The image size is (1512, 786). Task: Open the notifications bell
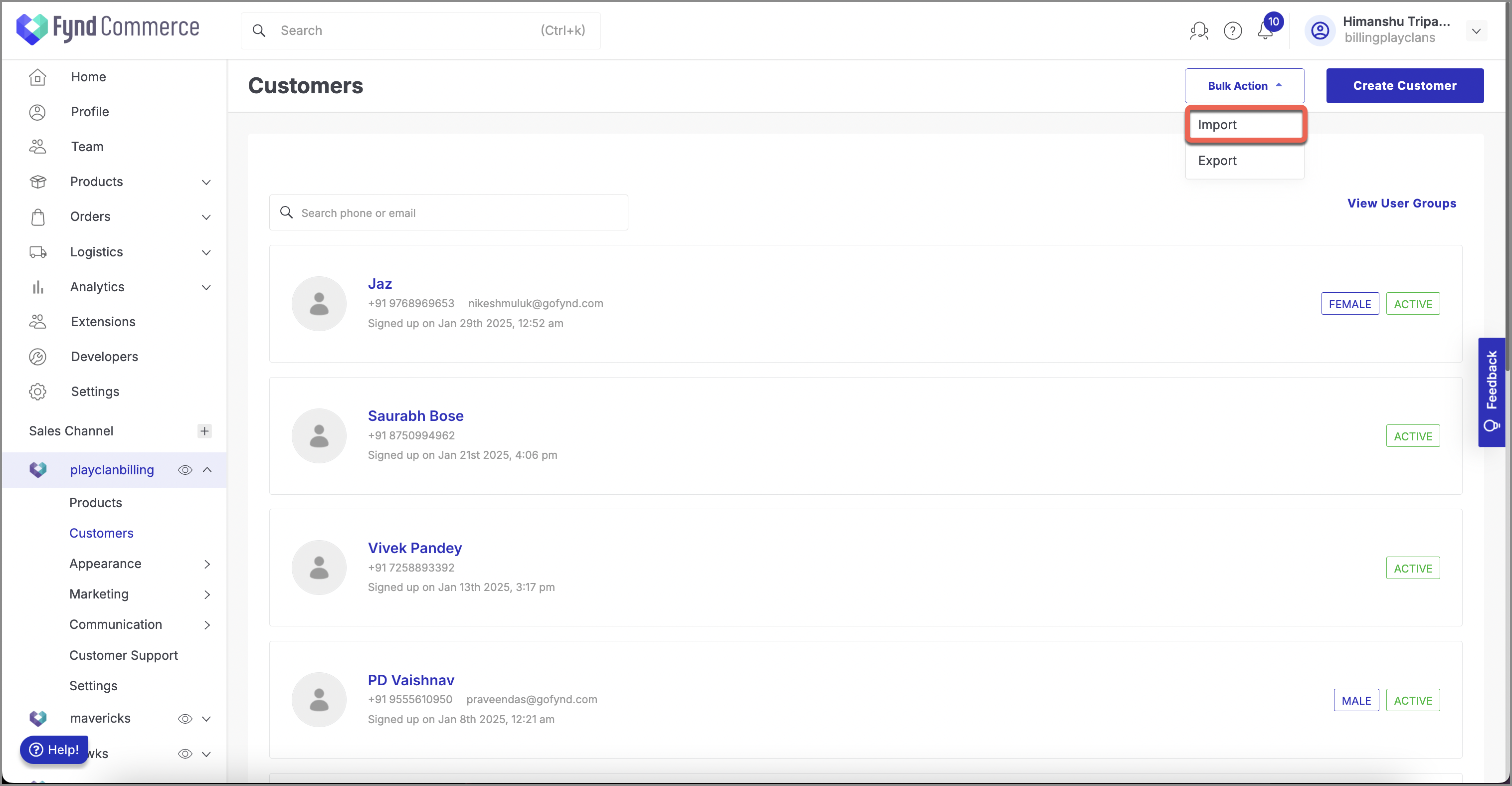click(1265, 30)
